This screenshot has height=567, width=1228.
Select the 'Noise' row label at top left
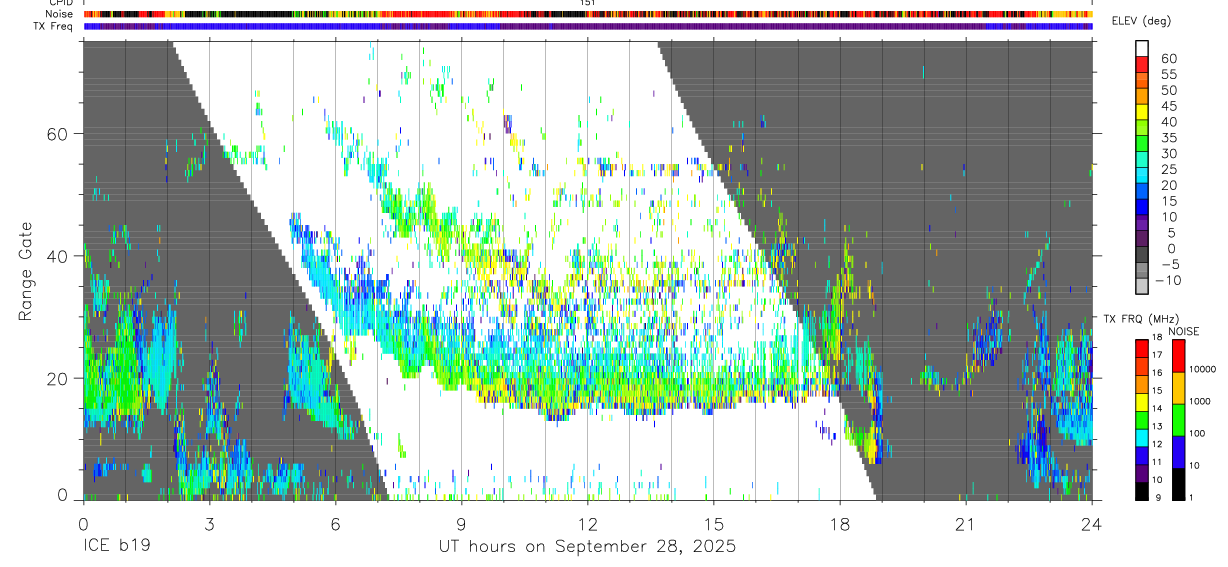[59, 14]
